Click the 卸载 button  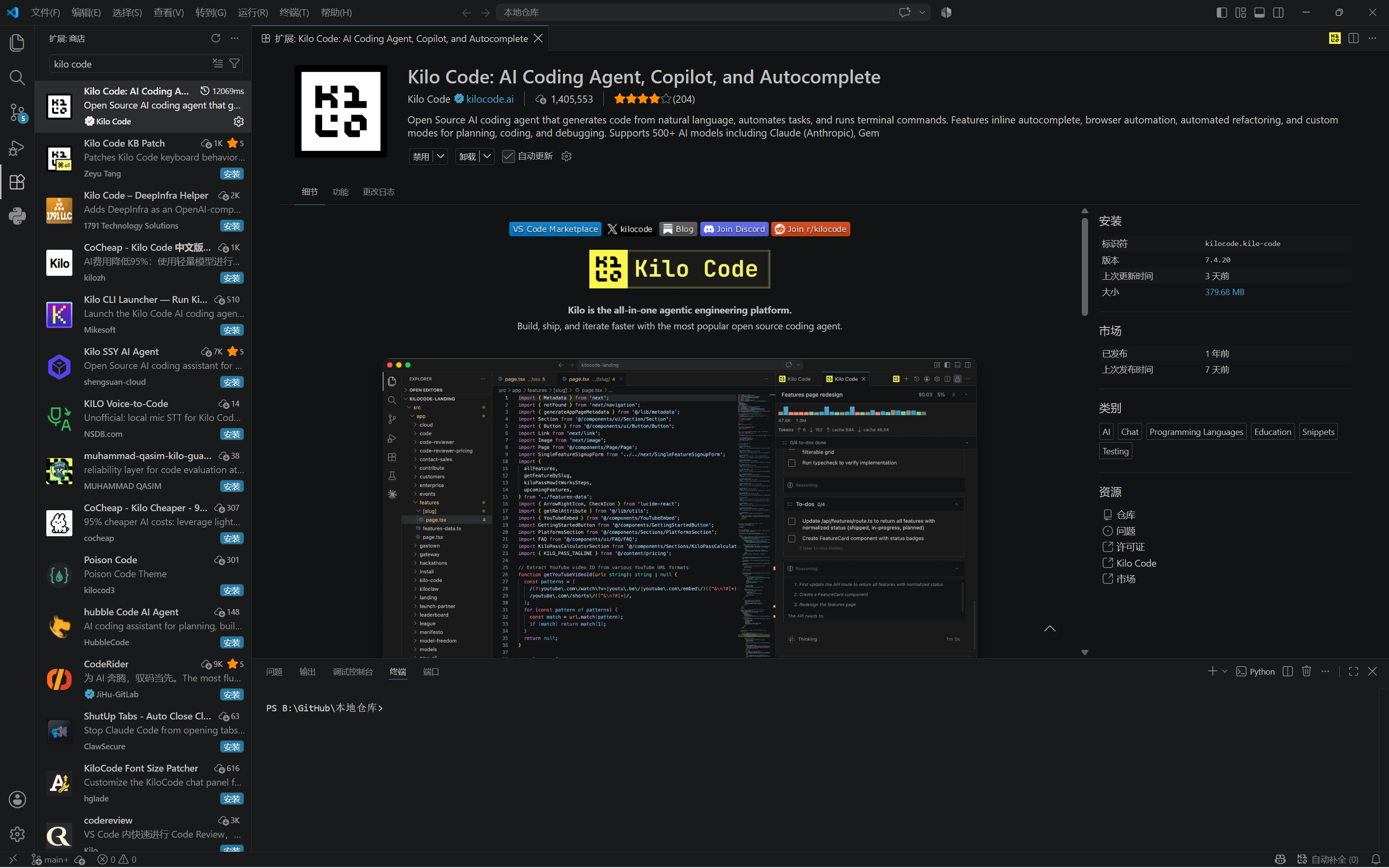[x=468, y=156]
